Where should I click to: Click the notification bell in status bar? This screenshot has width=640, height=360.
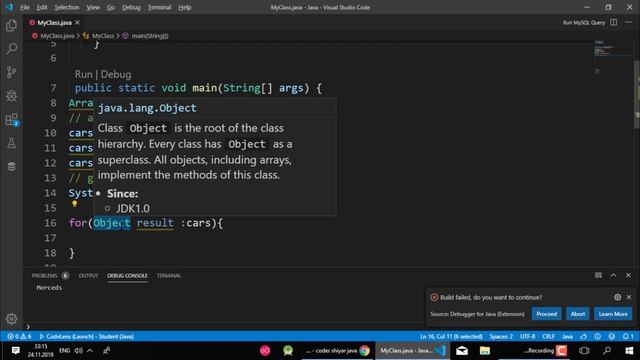point(628,336)
